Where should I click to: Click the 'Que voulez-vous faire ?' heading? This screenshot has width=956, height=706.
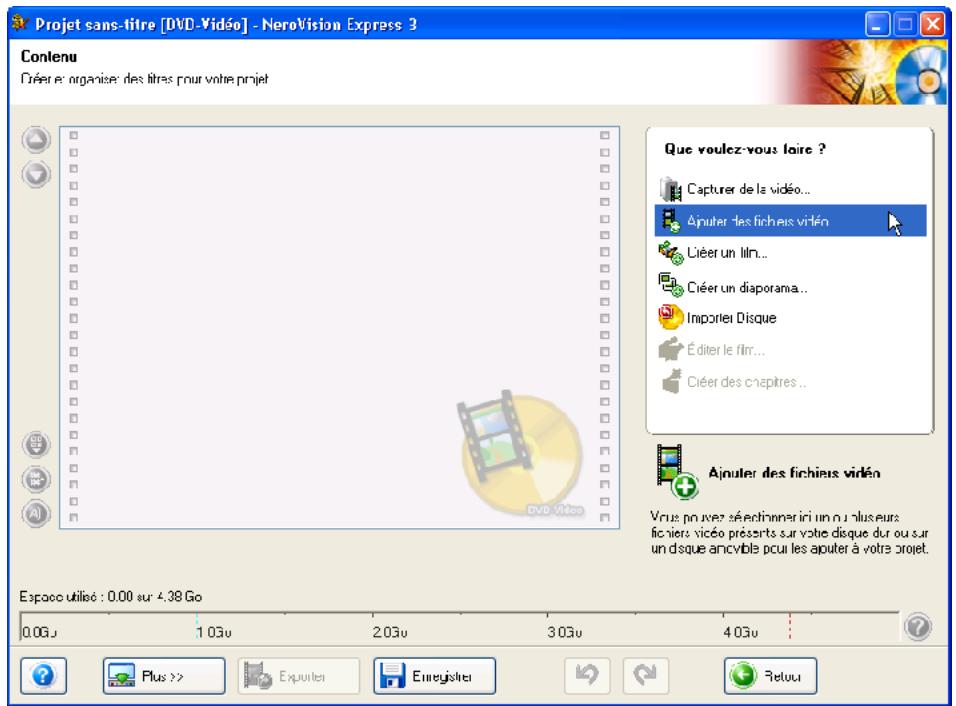pyautogui.click(x=745, y=149)
